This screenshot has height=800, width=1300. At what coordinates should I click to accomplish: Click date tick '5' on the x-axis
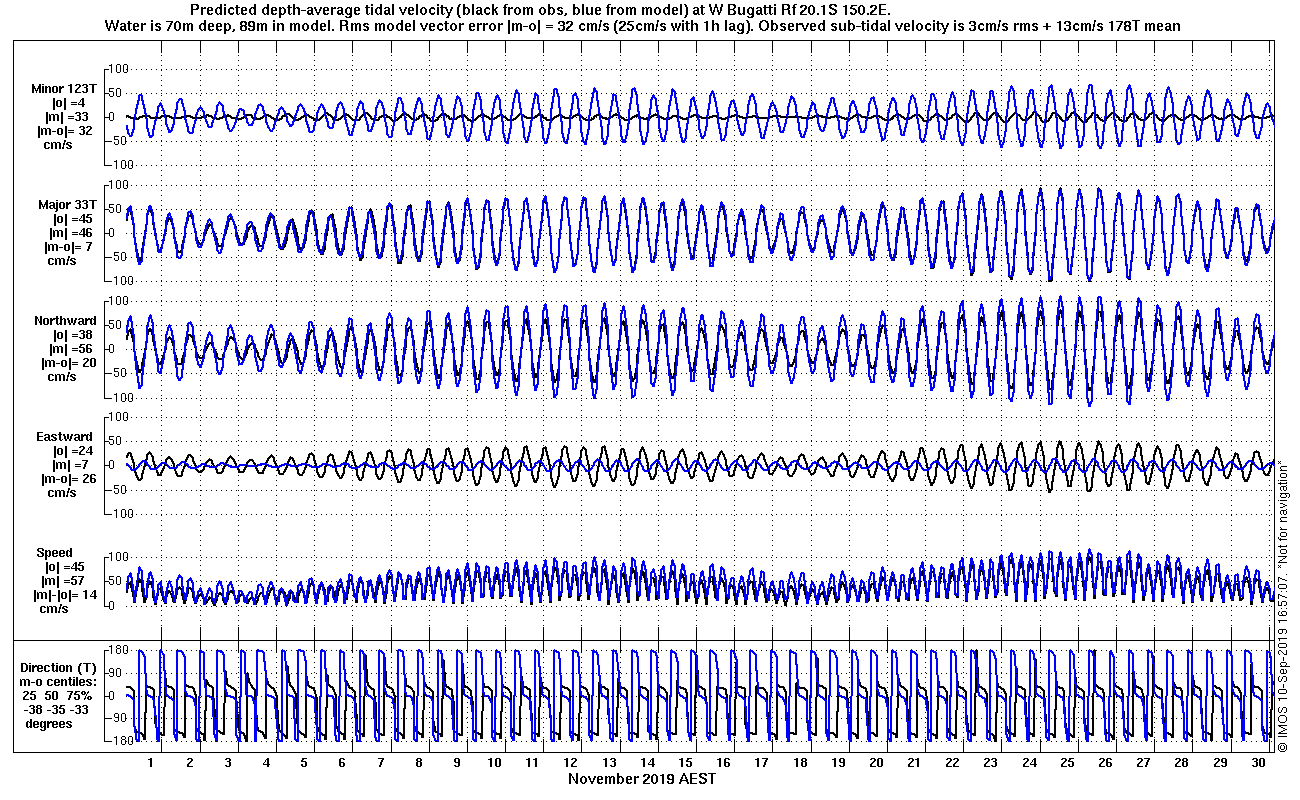304,762
